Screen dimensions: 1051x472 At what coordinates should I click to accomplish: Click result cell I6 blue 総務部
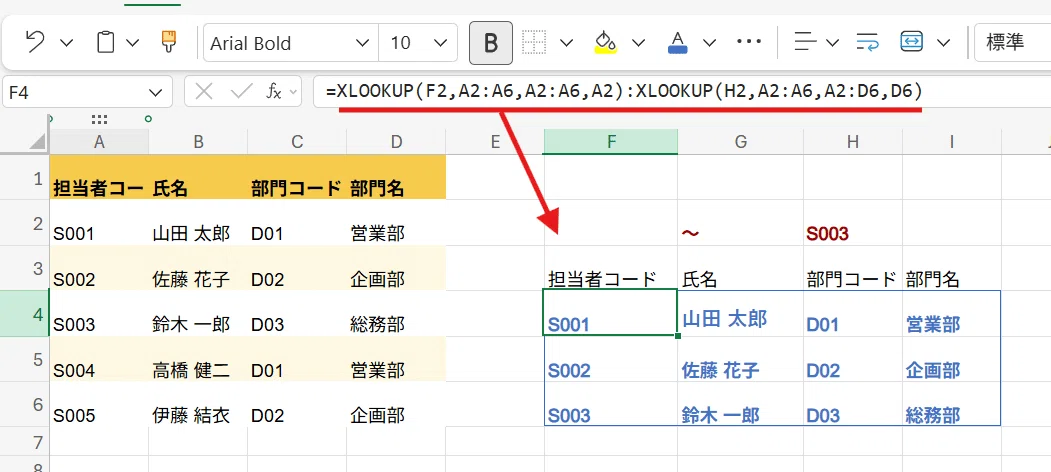(952, 405)
